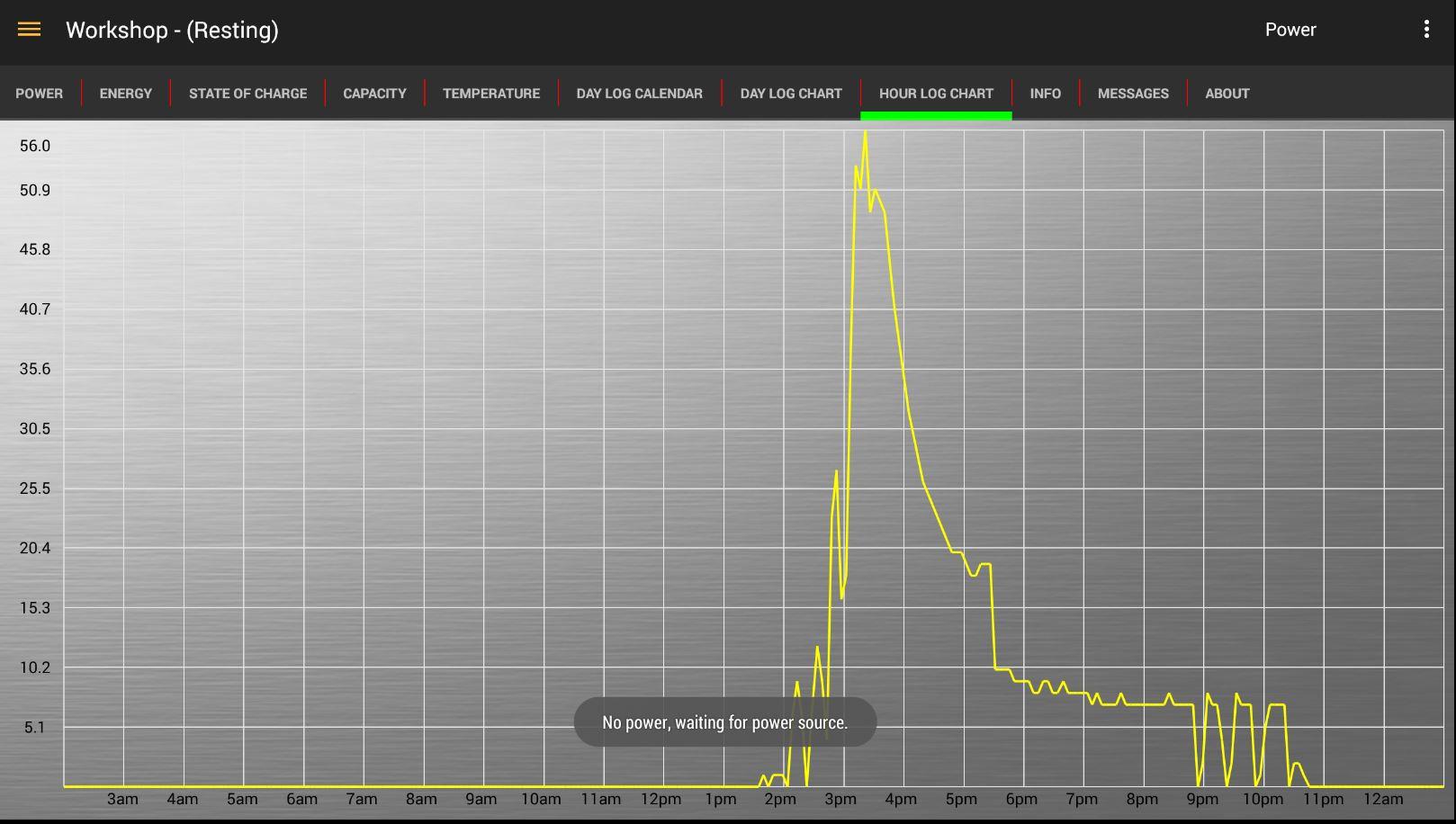Screen dimensions: 1456x824
Task: Click the 1pm time axis label
Action: (x=721, y=799)
